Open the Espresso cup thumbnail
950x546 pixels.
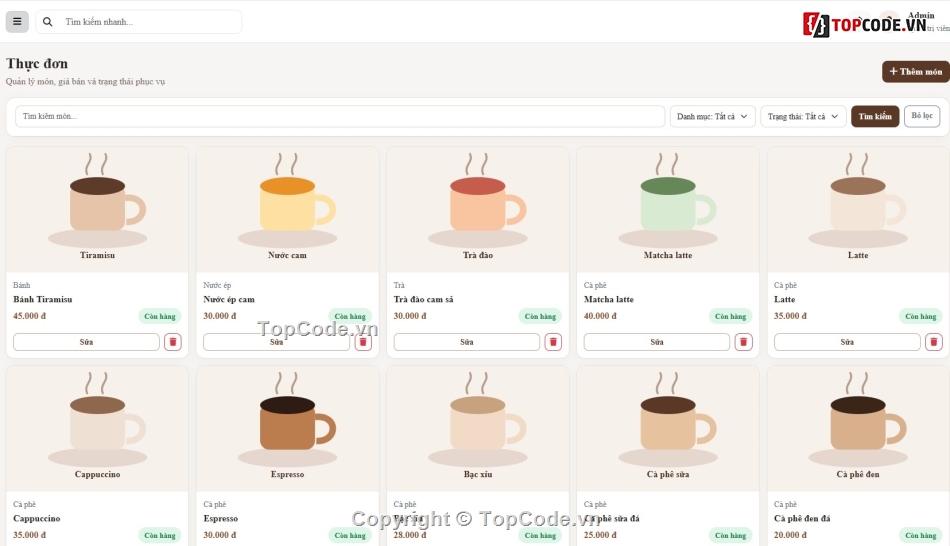pos(288,428)
